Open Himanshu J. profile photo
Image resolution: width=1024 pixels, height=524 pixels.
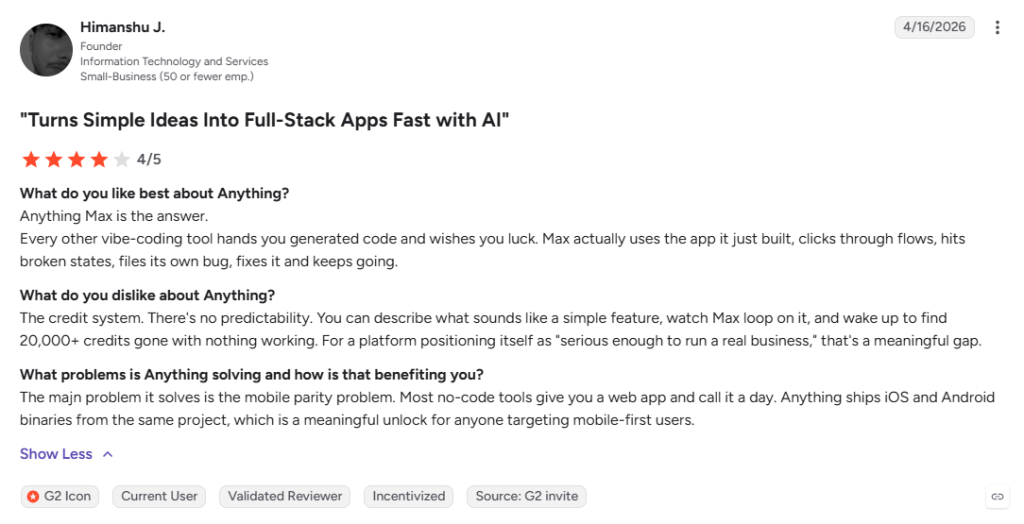tap(46, 50)
